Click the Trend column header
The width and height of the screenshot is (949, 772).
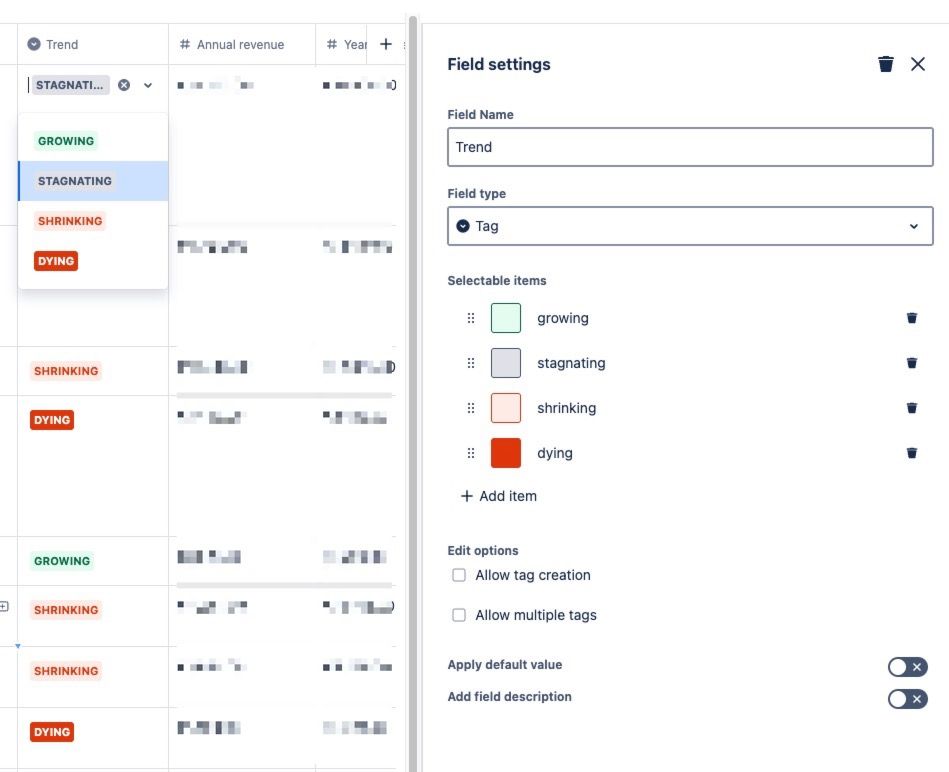pyautogui.click(x=93, y=44)
